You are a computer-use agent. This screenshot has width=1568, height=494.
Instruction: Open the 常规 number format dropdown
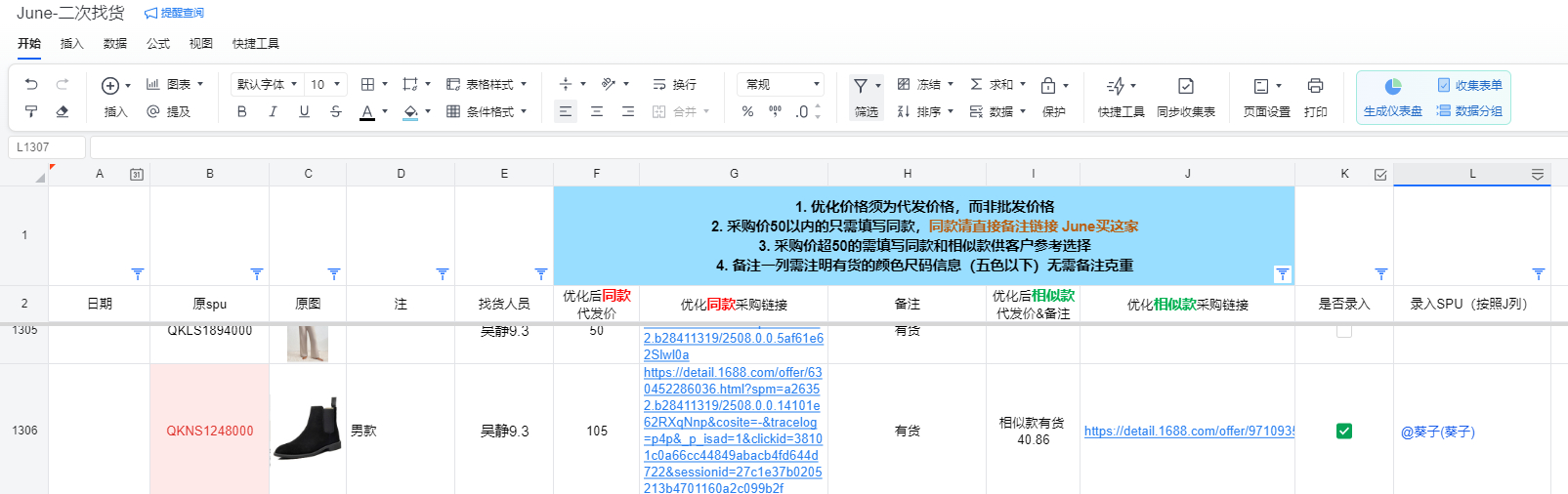[784, 84]
